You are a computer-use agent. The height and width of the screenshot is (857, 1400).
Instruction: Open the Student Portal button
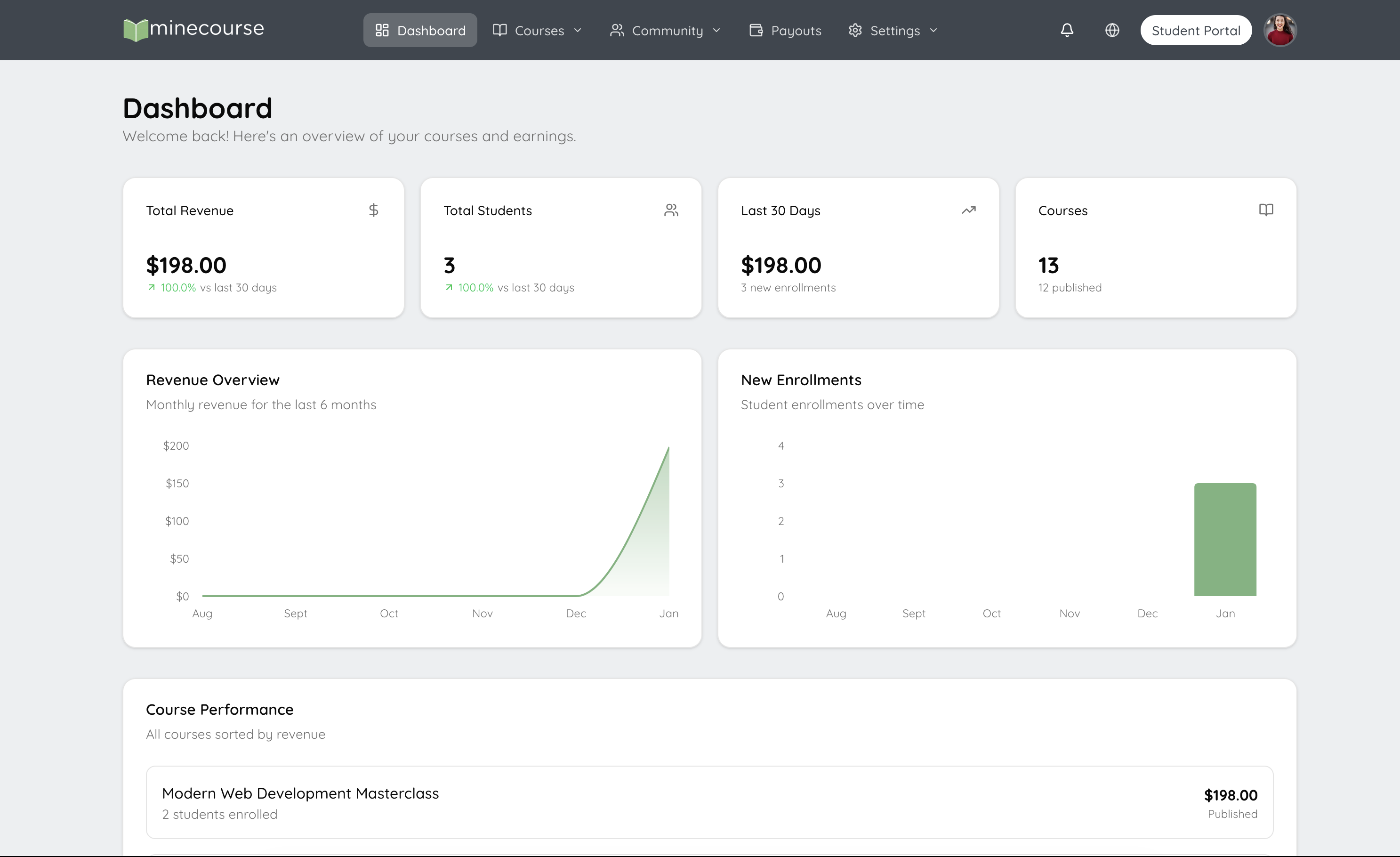(x=1195, y=30)
